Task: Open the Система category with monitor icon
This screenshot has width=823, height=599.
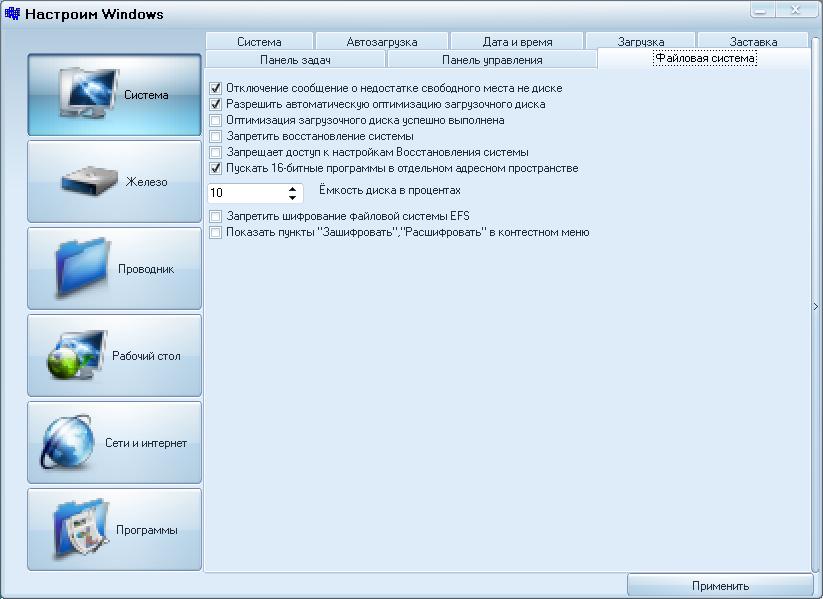Action: click(114, 95)
